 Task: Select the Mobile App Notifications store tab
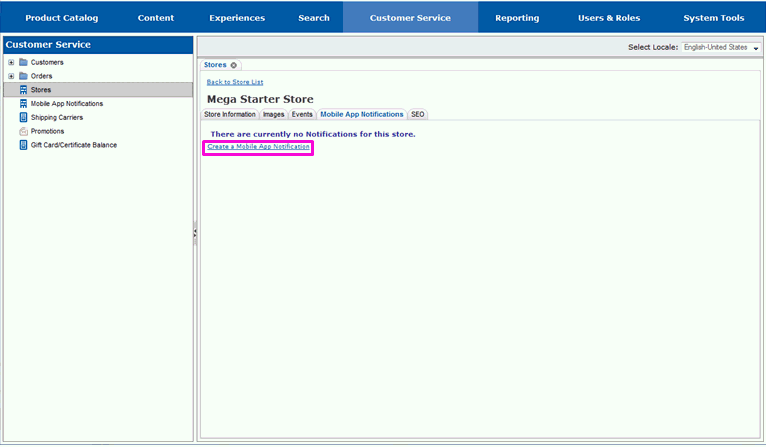[362, 114]
